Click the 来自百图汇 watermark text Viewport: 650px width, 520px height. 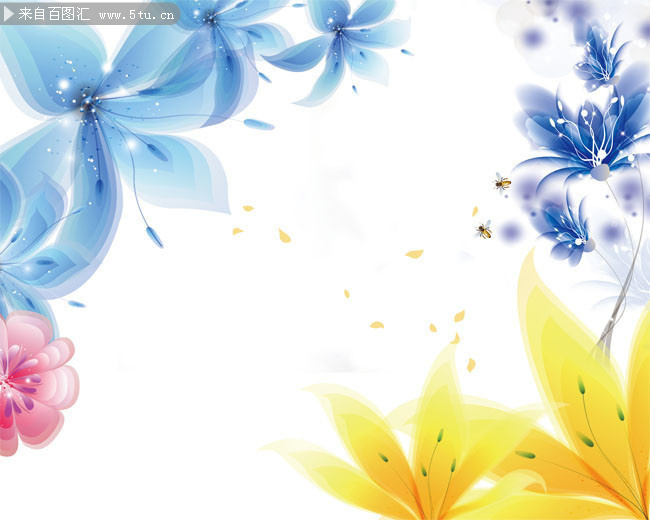[x=54, y=14]
